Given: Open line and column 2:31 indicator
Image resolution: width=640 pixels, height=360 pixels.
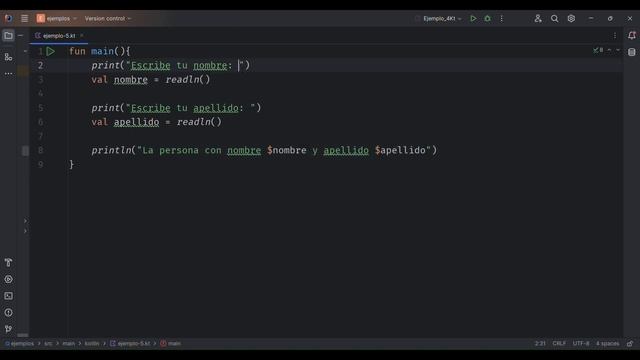Looking at the screenshot, I should (x=540, y=344).
